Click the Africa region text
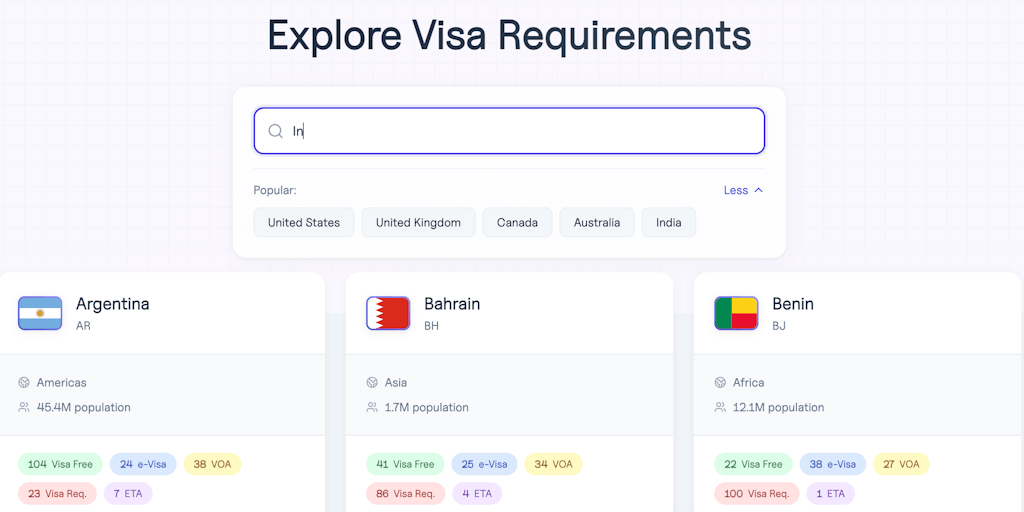Image resolution: width=1024 pixels, height=512 pixels. [x=748, y=383]
